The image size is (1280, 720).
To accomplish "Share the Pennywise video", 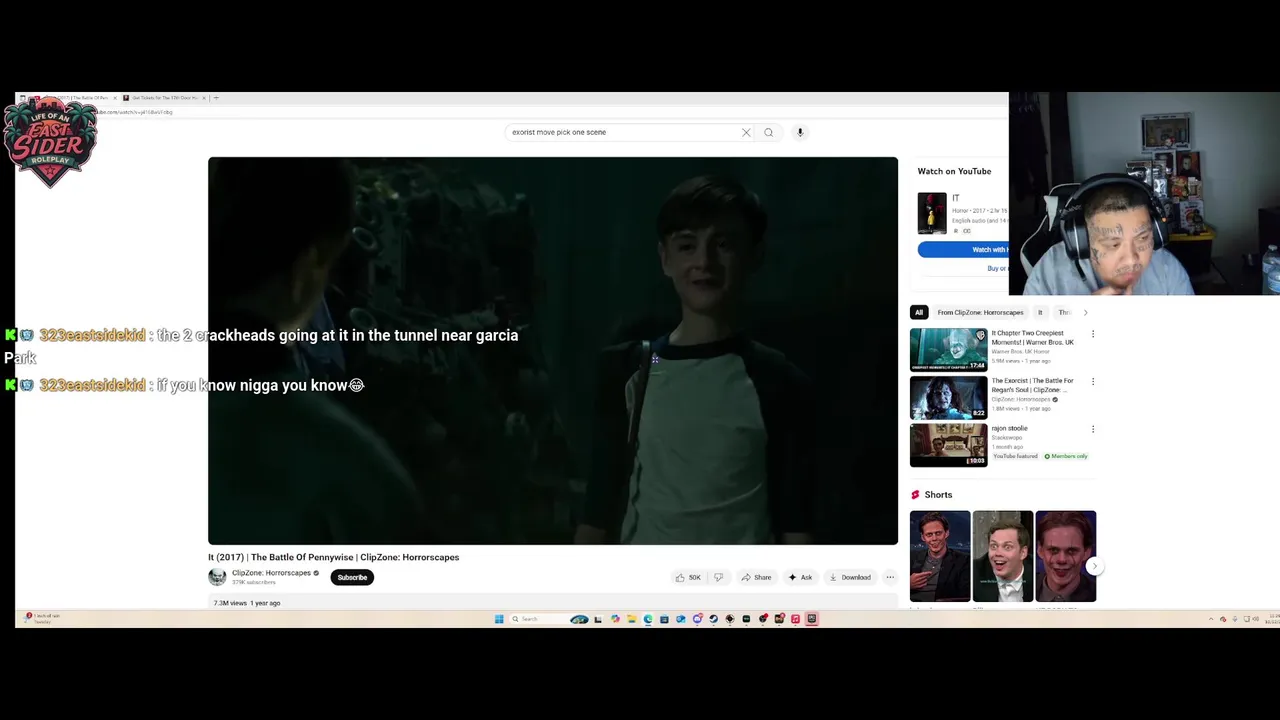I will pyautogui.click(x=756, y=577).
